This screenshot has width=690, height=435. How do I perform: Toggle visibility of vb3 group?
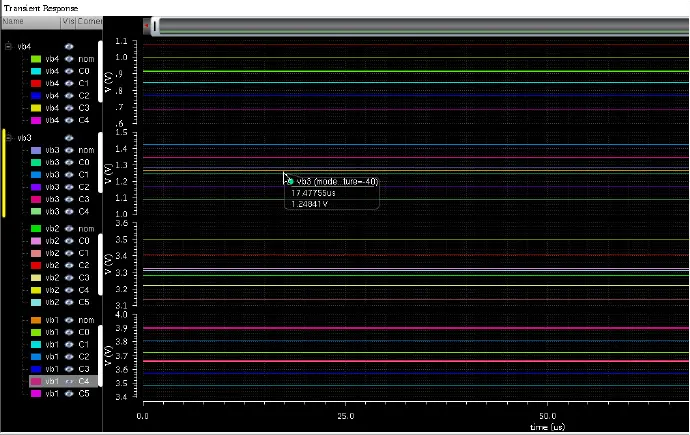(x=69, y=138)
